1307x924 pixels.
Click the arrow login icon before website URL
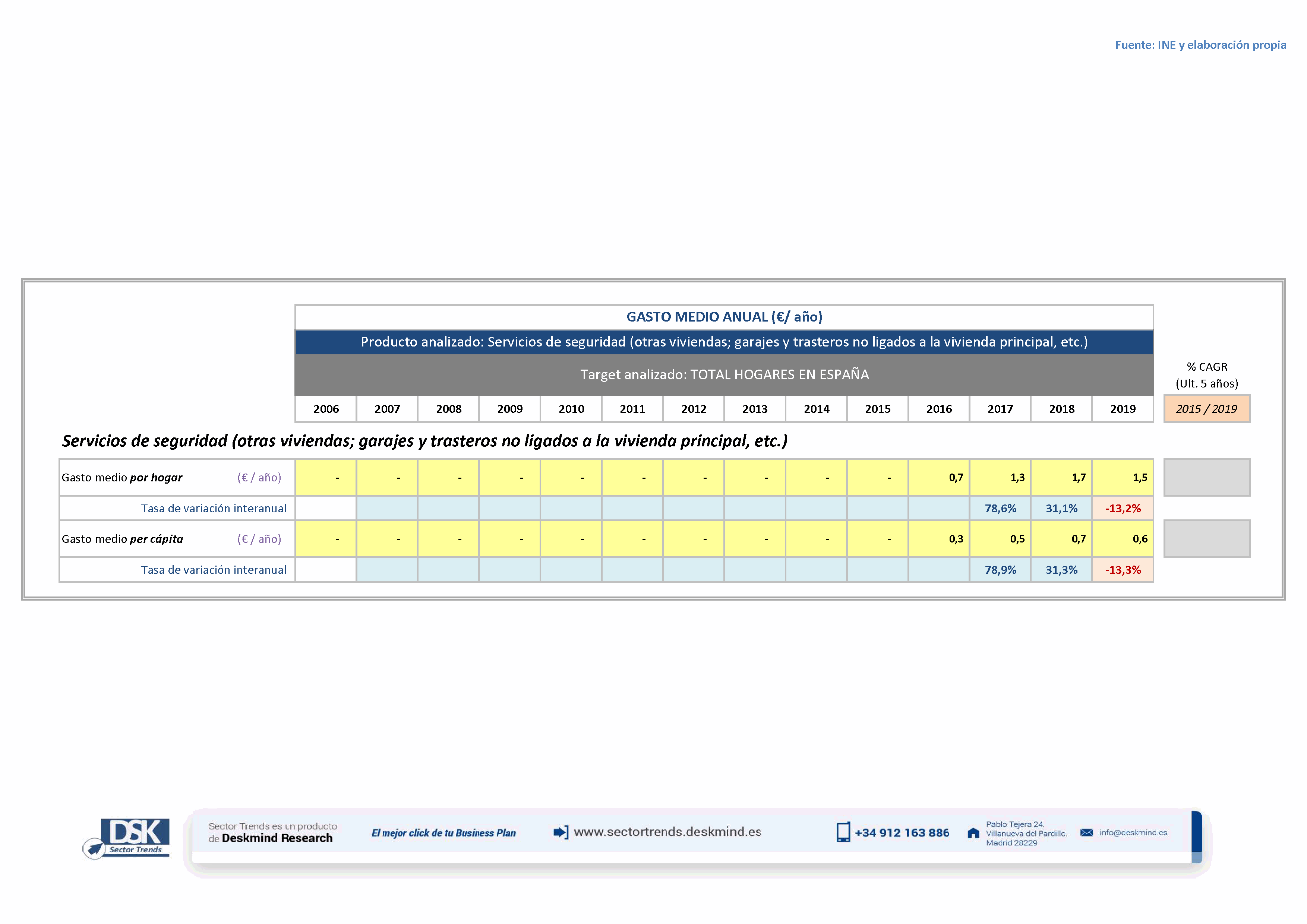point(561,832)
